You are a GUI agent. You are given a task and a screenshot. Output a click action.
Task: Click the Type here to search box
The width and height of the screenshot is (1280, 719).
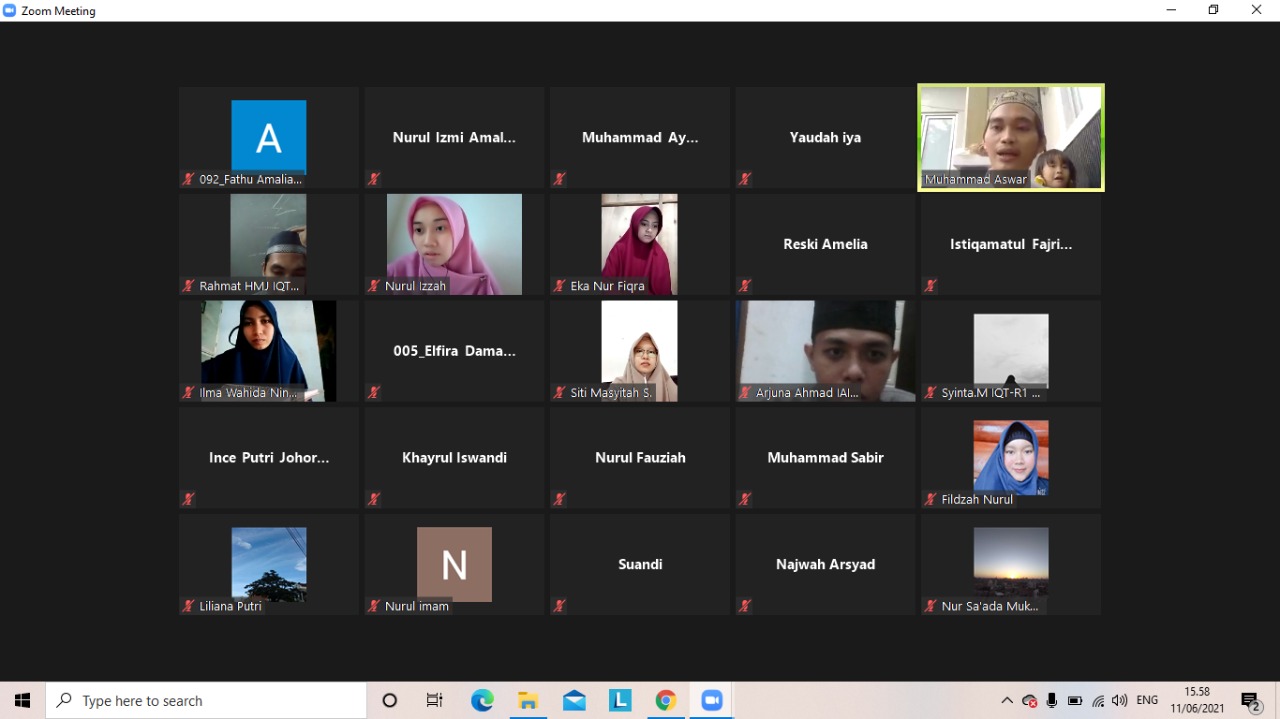(x=206, y=701)
